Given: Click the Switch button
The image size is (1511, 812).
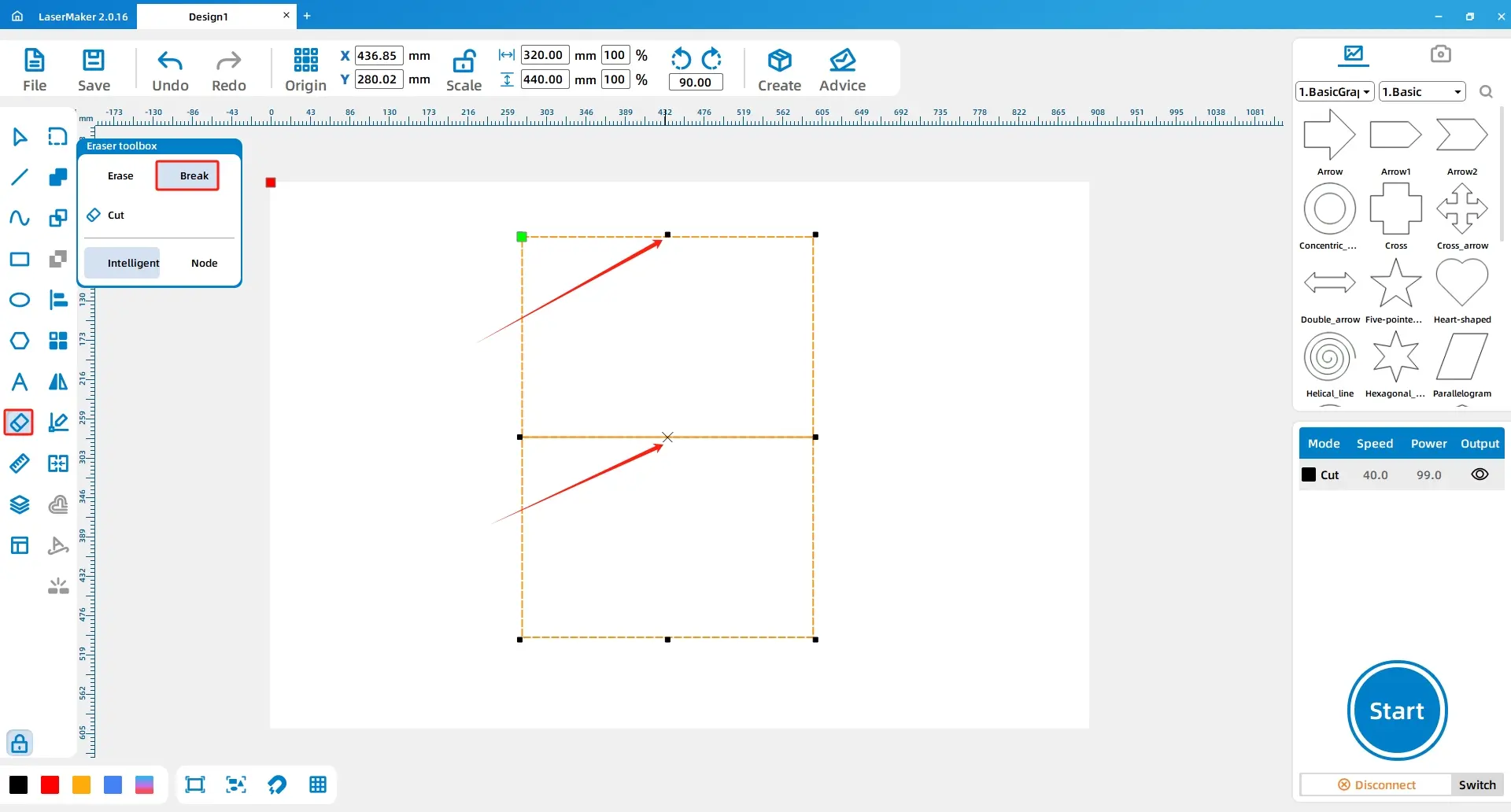Looking at the screenshot, I should coord(1477,784).
